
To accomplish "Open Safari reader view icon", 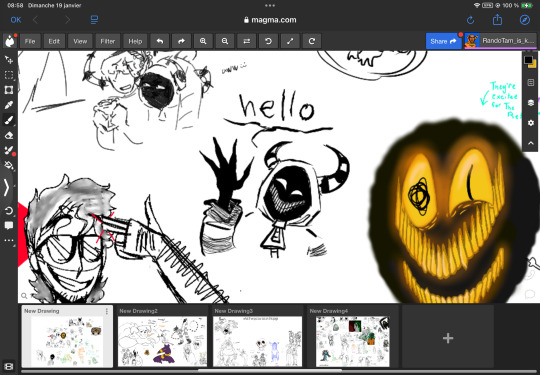I will (94, 20).
